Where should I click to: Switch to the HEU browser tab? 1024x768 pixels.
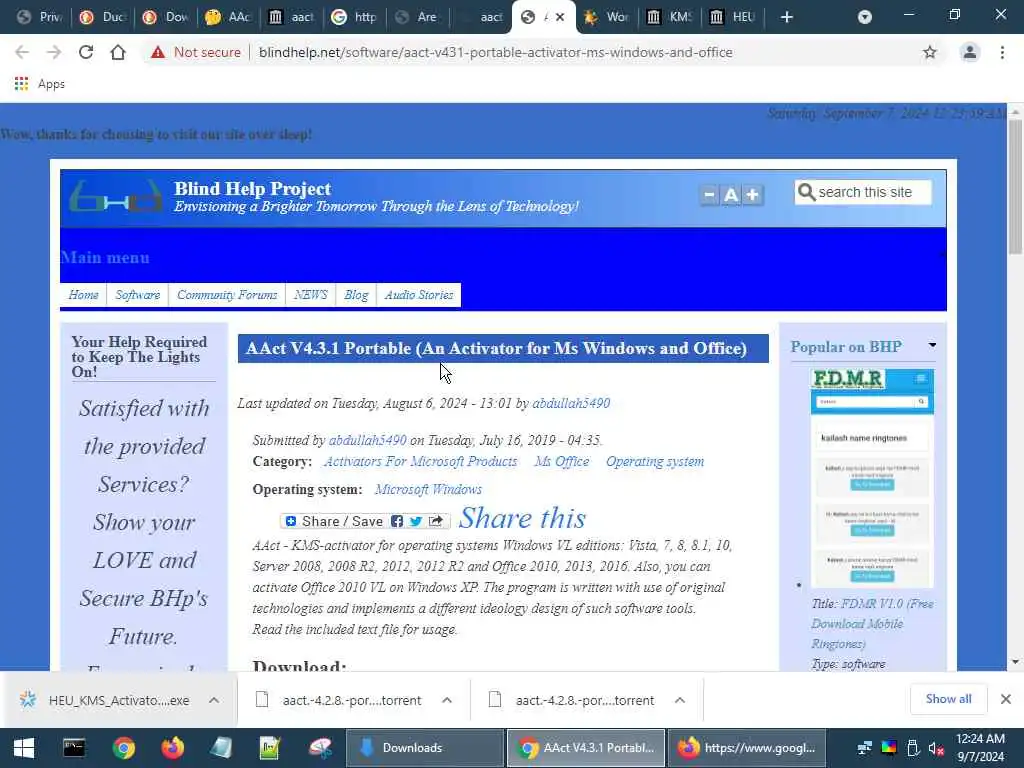pyautogui.click(x=732, y=17)
